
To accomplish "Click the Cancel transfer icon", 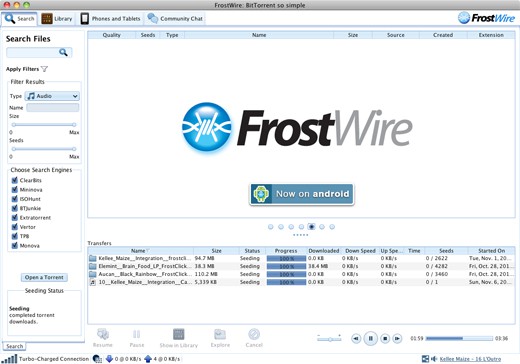I will coord(254,334).
